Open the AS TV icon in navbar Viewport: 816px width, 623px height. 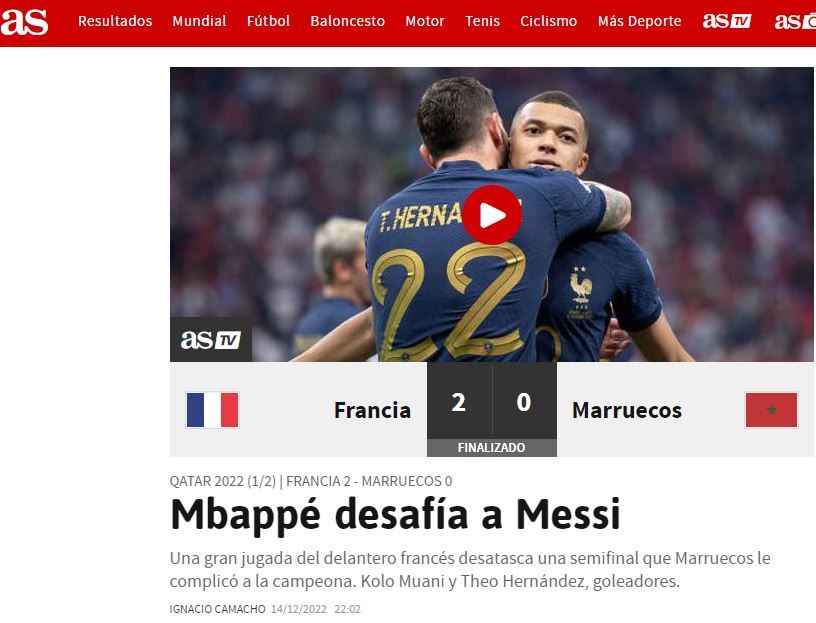click(x=726, y=21)
